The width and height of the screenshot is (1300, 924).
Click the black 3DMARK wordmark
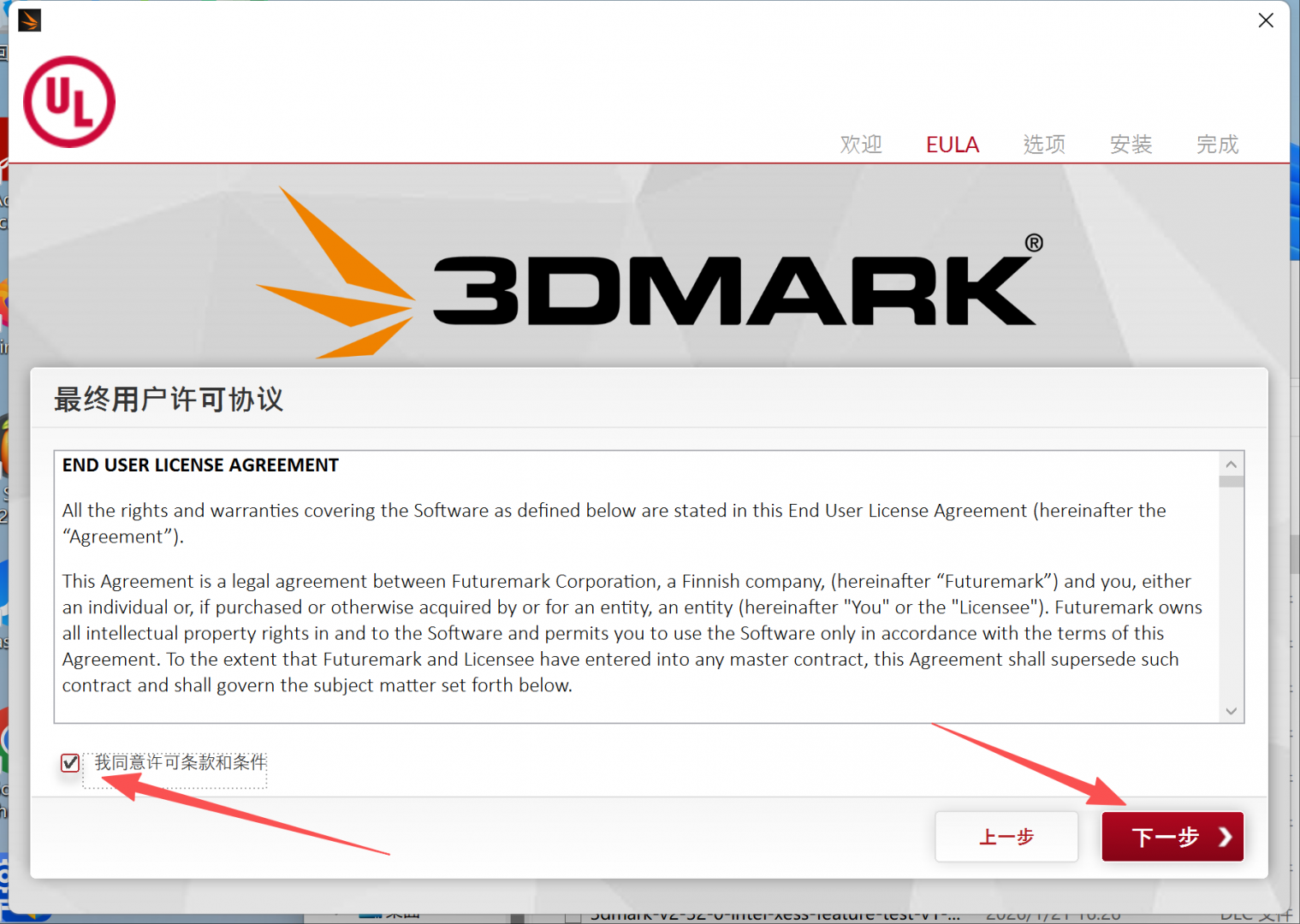pos(738,285)
